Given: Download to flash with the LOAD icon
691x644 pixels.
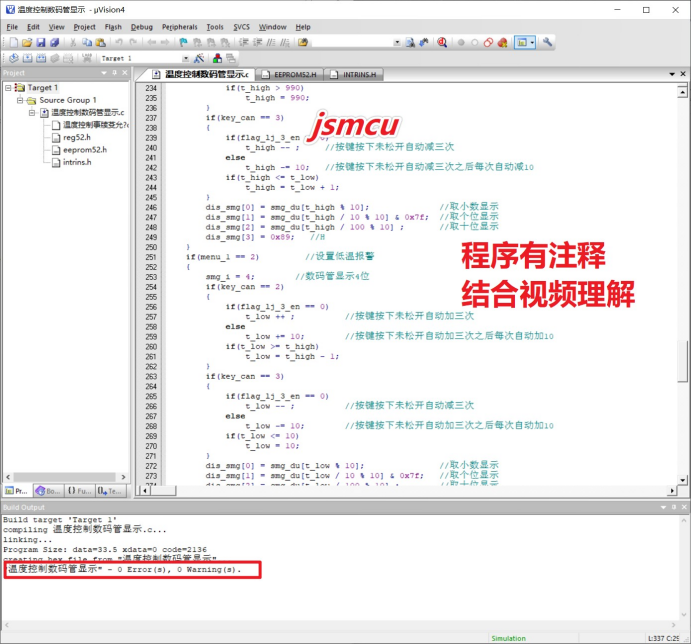Looking at the screenshot, I should click(x=87, y=58).
